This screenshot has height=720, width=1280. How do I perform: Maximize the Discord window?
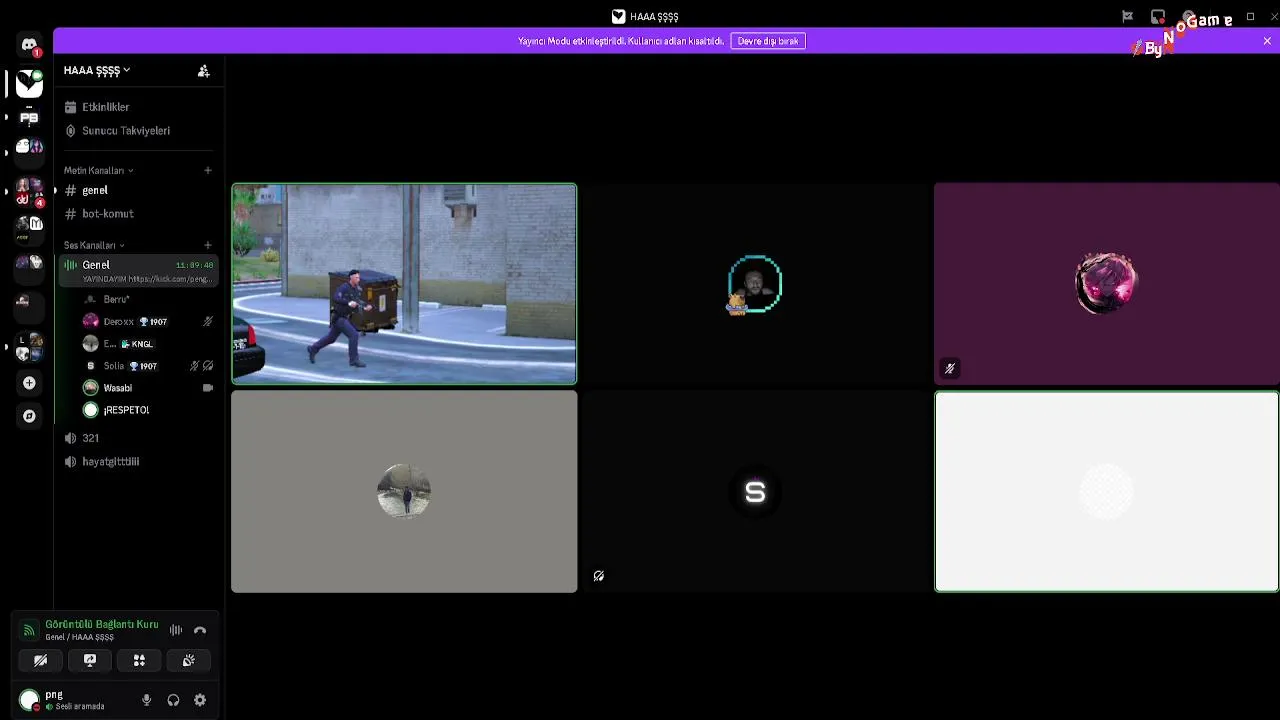pyautogui.click(x=1250, y=17)
